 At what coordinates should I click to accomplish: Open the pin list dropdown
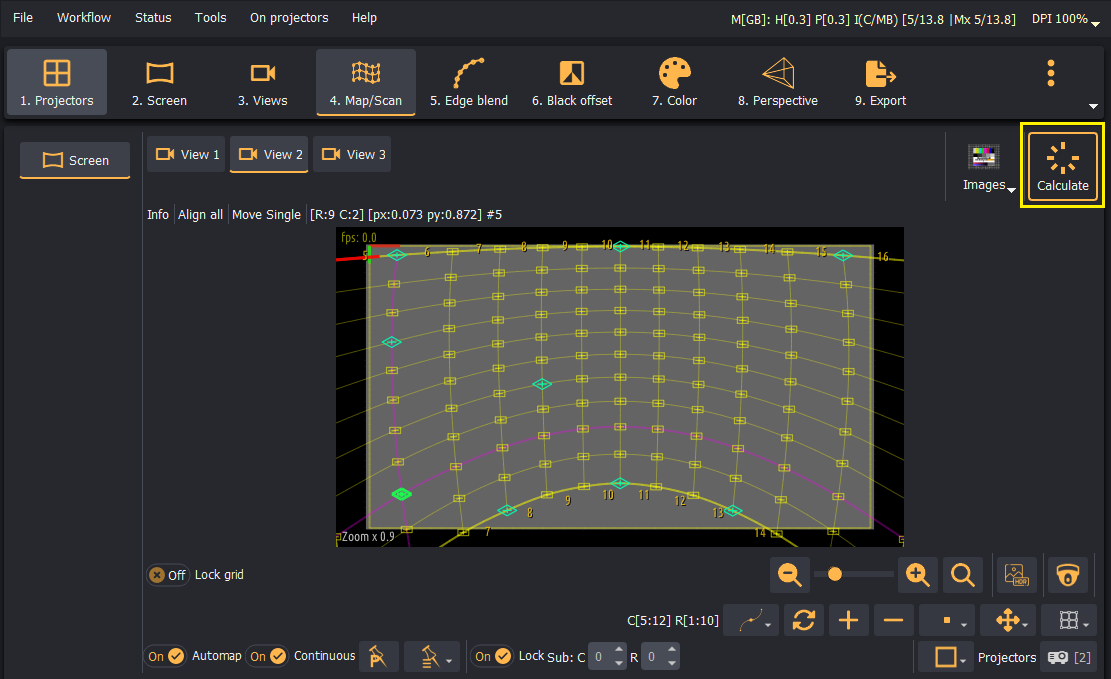point(432,657)
